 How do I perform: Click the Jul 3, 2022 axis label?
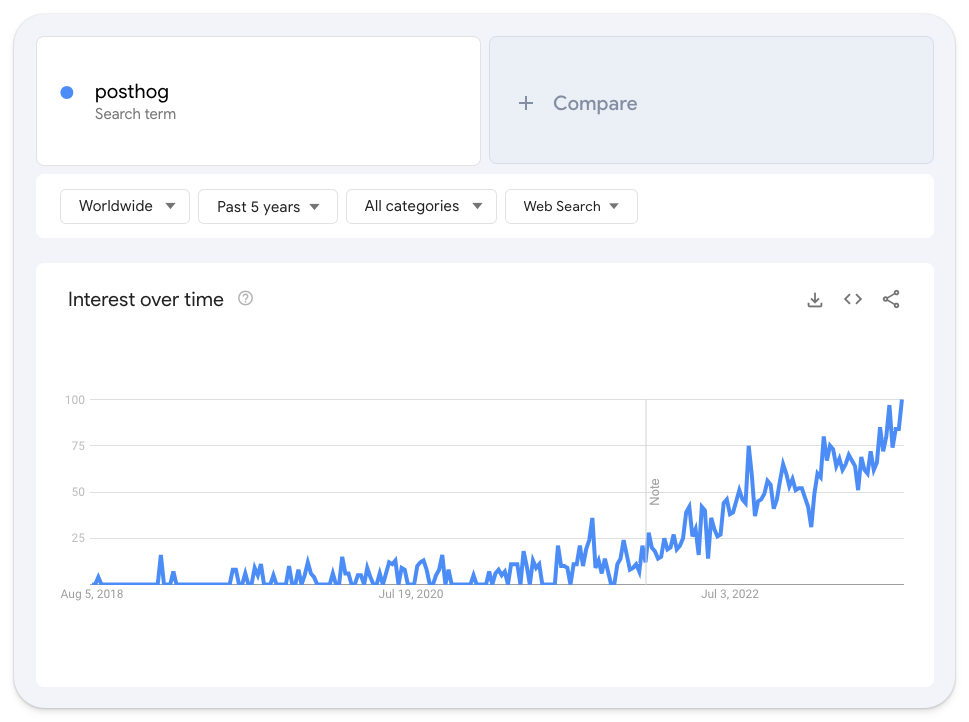pyautogui.click(x=730, y=593)
